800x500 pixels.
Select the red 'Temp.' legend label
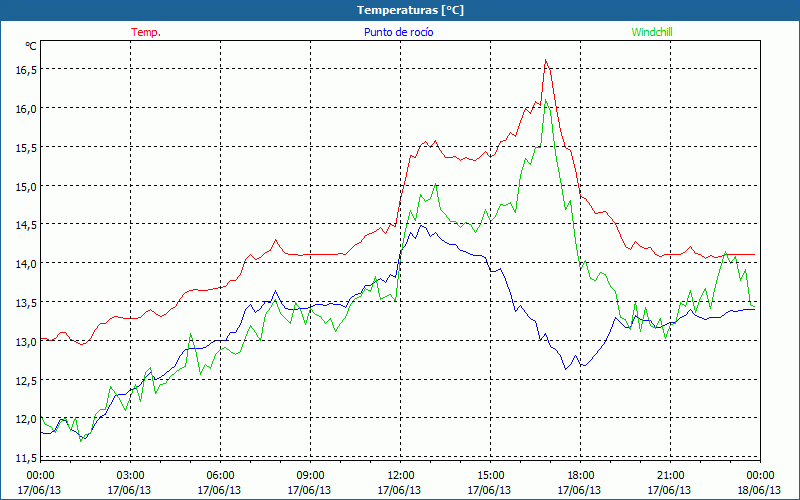click(x=146, y=32)
